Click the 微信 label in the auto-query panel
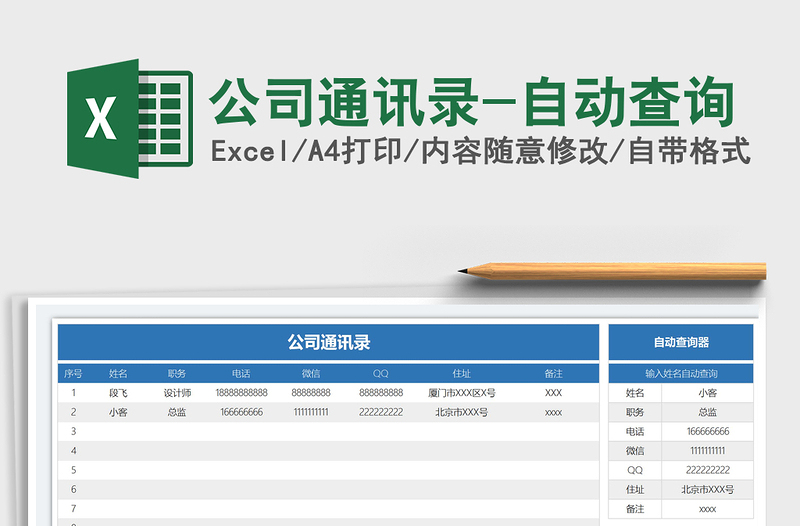Screen dimensions: 800x526 pyautogui.click(x=635, y=451)
